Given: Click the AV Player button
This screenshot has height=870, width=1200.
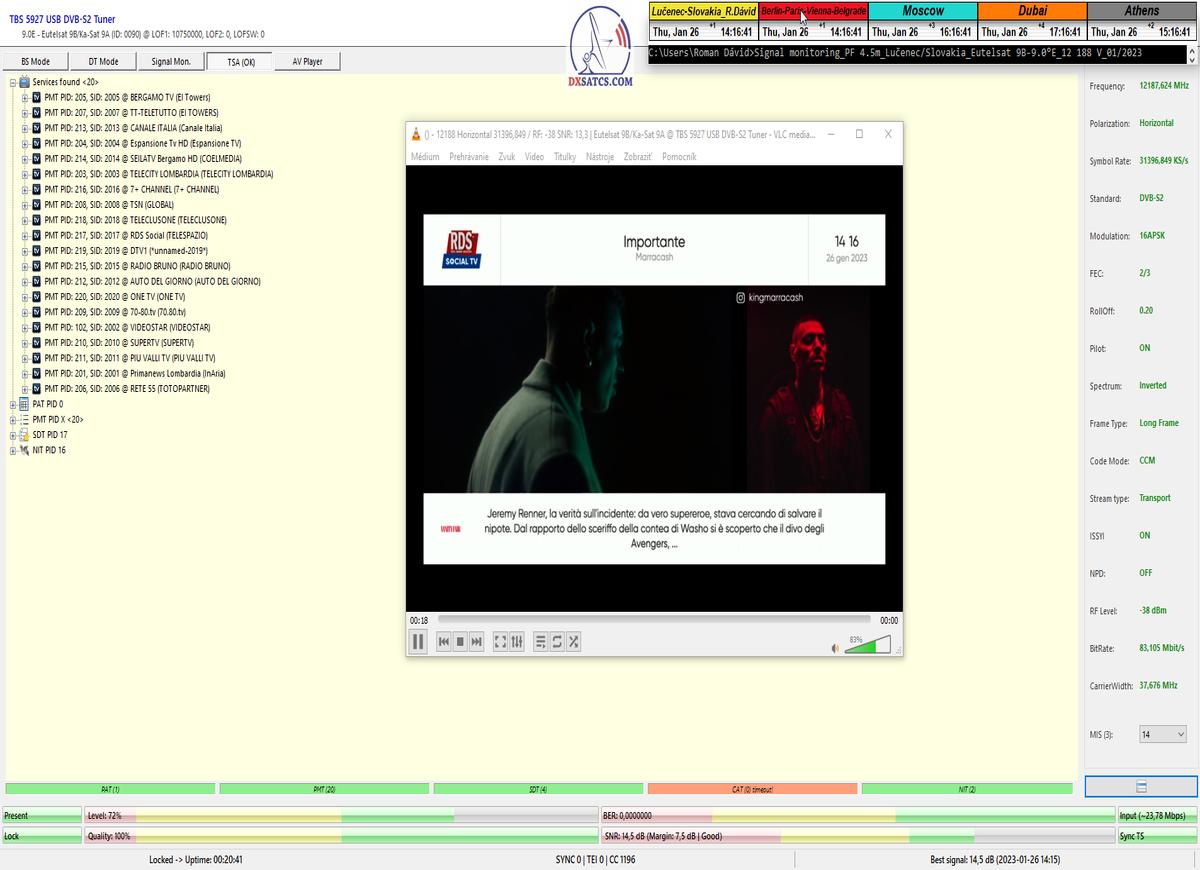Looking at the screenshot, I should click(307, 62).
